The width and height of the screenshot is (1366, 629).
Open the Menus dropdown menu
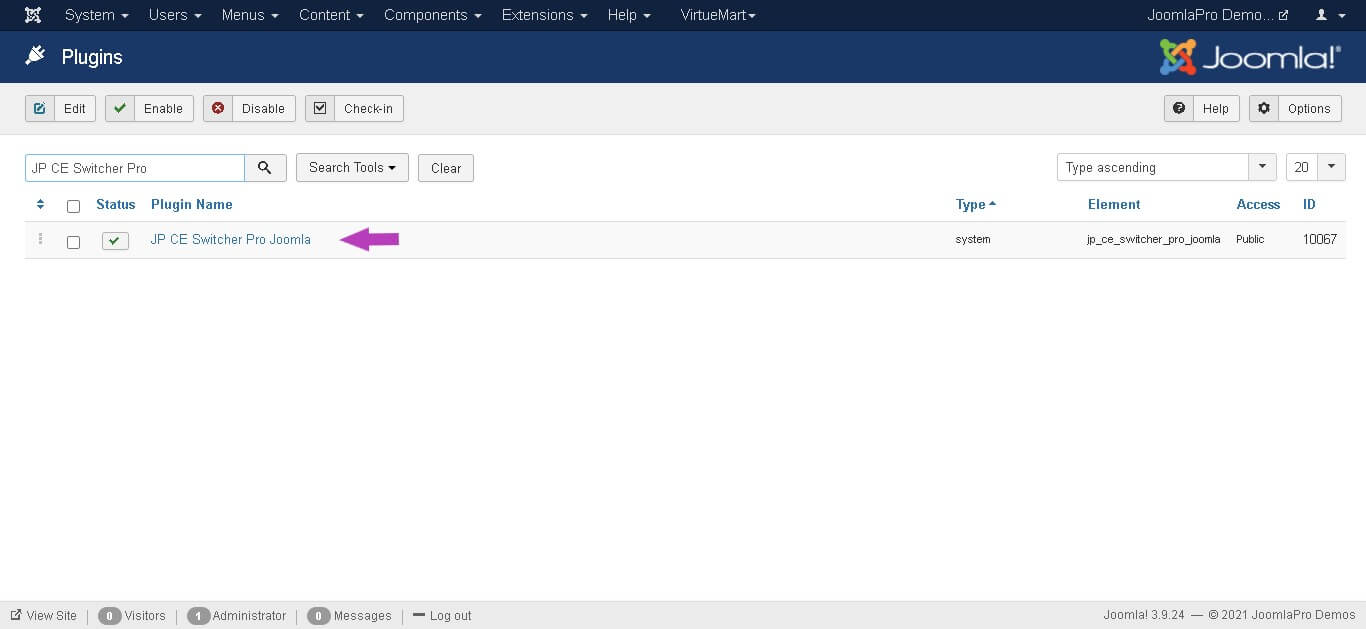pyautogui.click(x=250, y=15)
